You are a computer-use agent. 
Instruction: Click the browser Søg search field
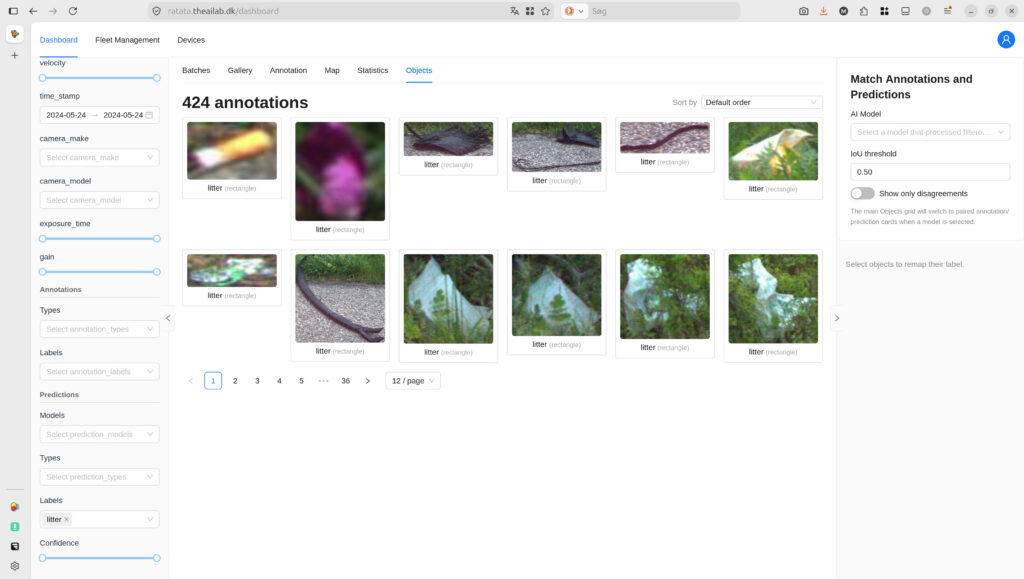click(x=663, y=11)
